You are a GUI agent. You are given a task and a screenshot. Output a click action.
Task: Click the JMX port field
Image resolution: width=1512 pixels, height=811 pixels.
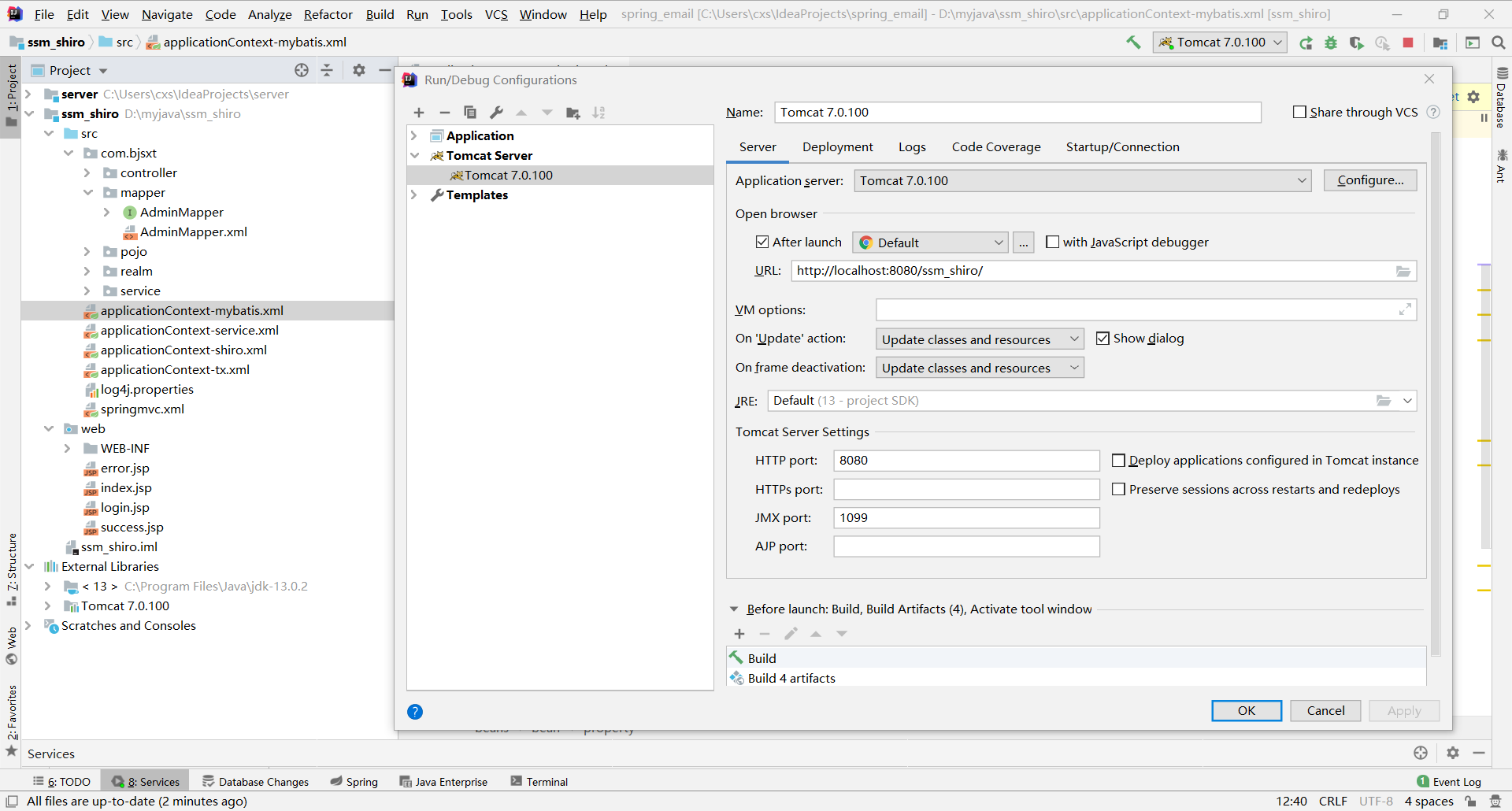pyautogui.click(x=966, y=518)
